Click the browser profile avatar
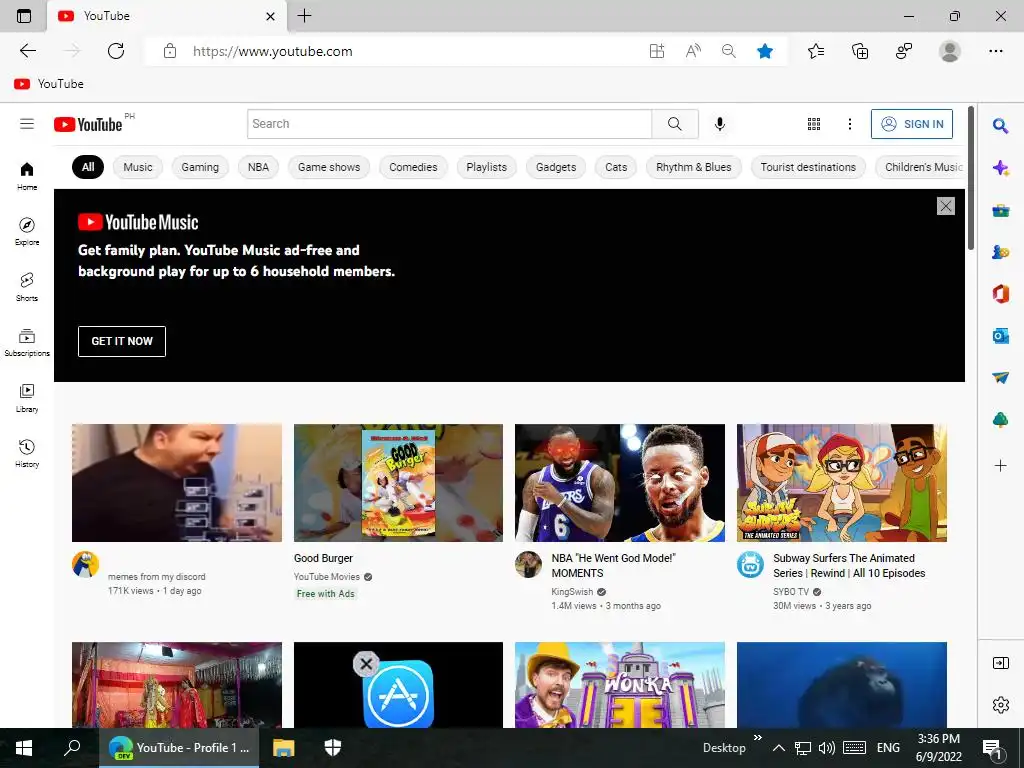Viewport: 1024px width, 768px height. click(950, 51)
